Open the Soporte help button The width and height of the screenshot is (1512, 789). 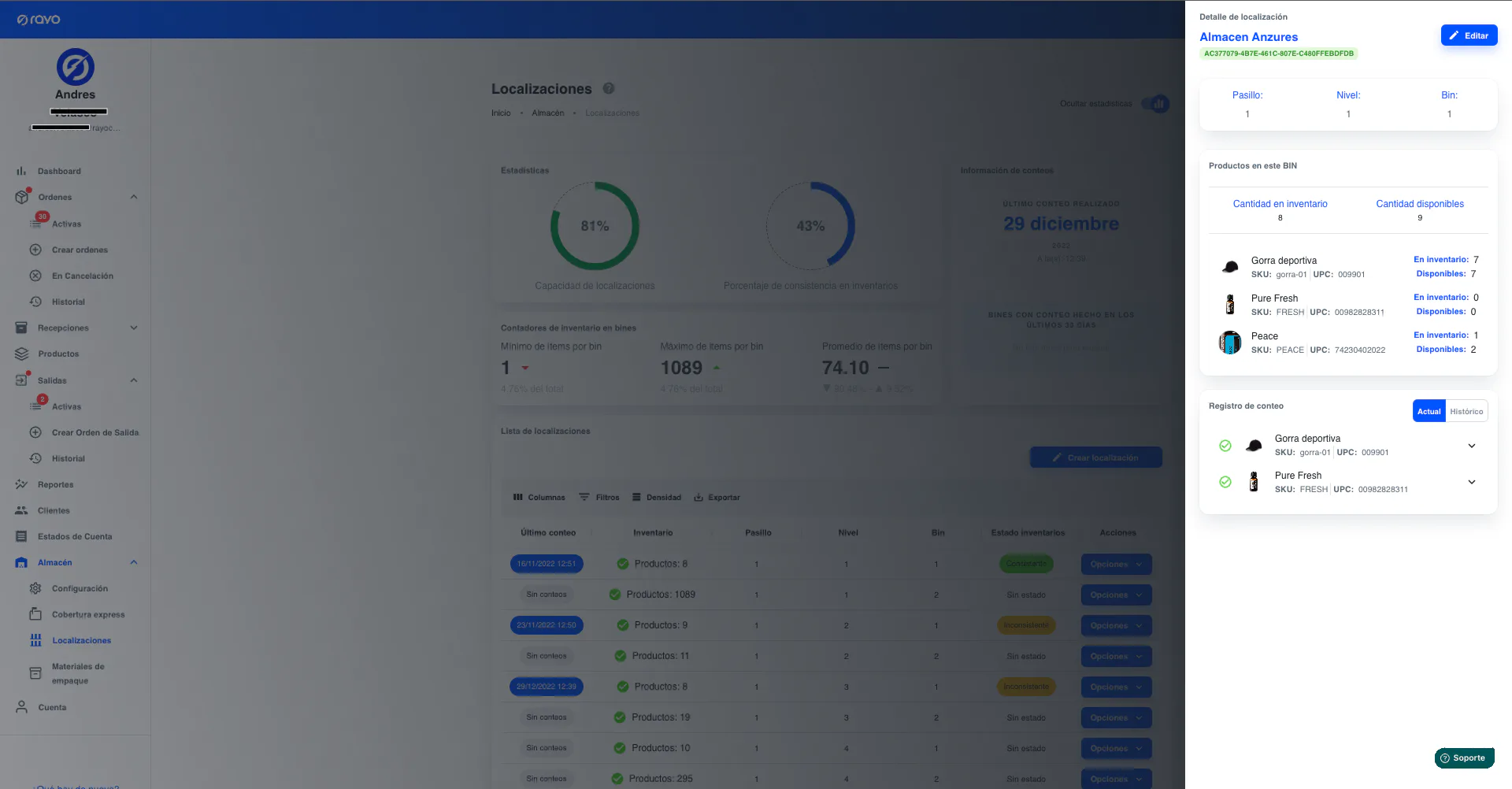tap(1464, 758)
